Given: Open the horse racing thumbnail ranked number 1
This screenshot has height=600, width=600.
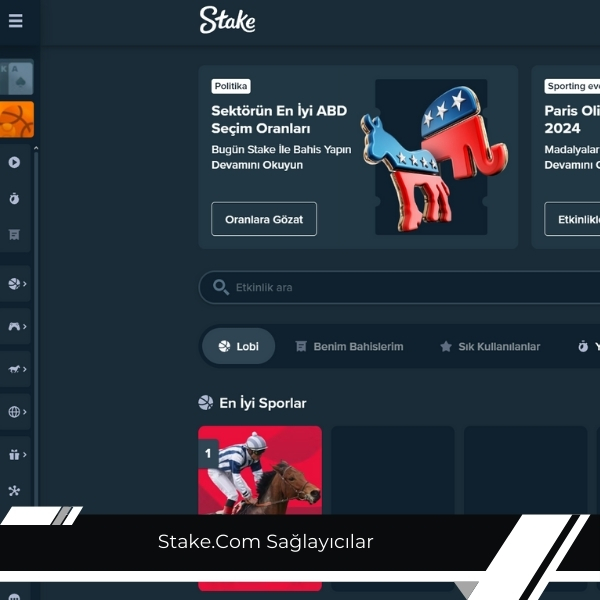Looking at the screenshot, I should click(x=260, y=470).
